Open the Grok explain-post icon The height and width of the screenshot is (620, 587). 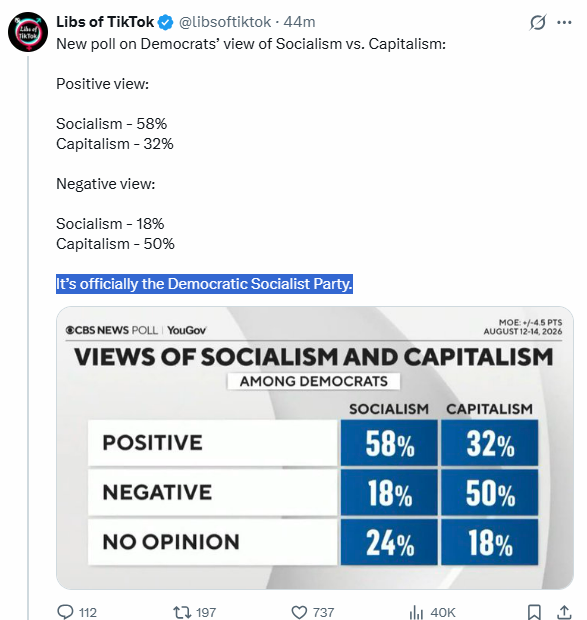point(538,22)
